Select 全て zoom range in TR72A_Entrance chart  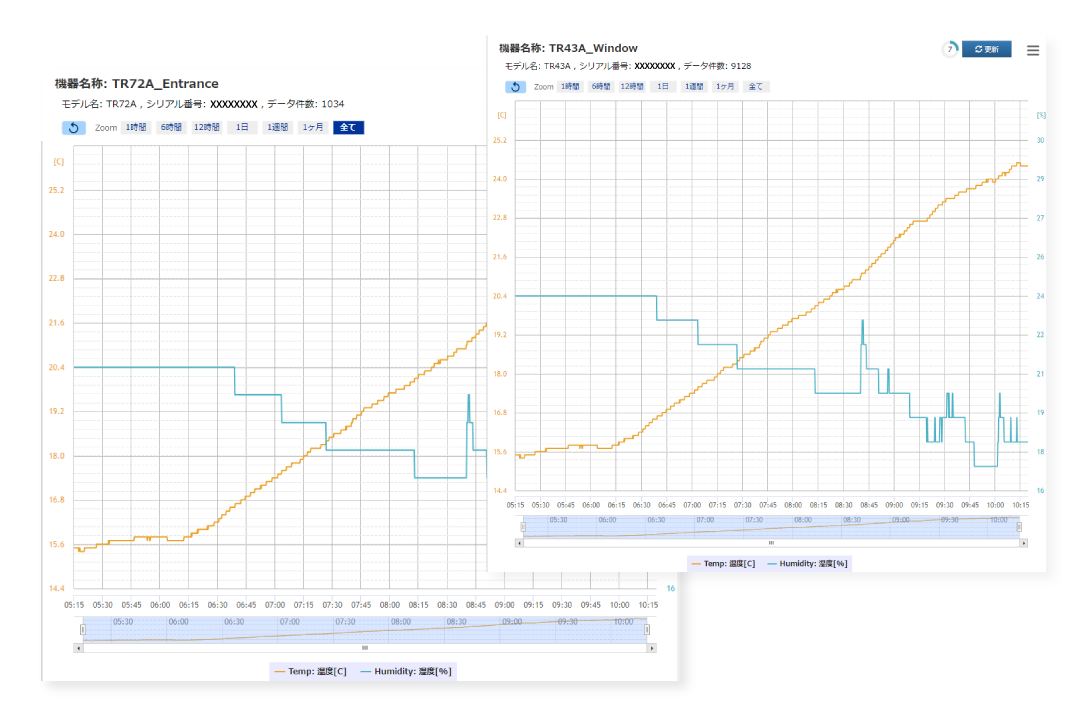click(348, 128)
